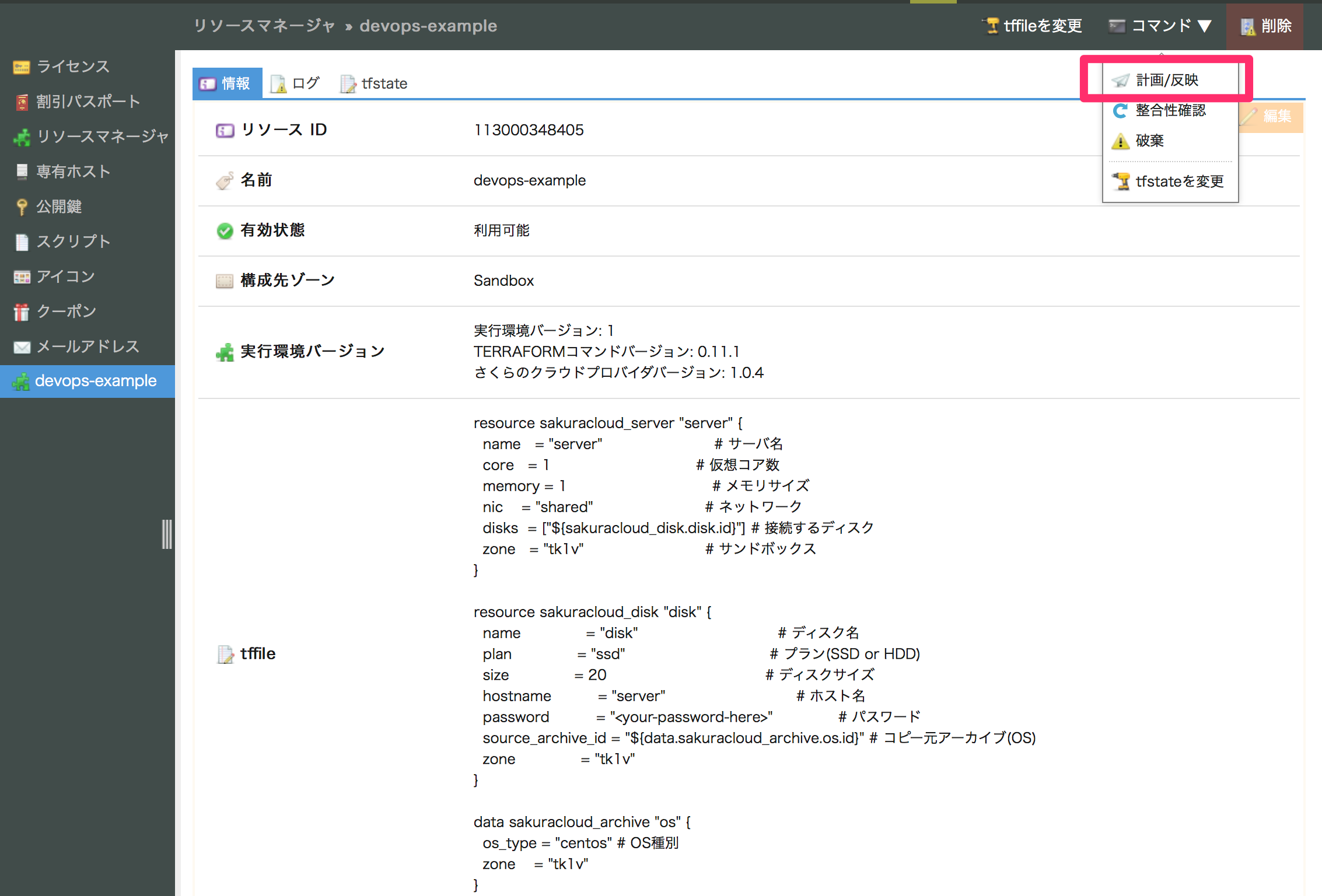Viewport: 1322px width, 896px height.
Task: Go to スクリプト sidebar item
Action: pyautogui.click(x=88, y=242)
